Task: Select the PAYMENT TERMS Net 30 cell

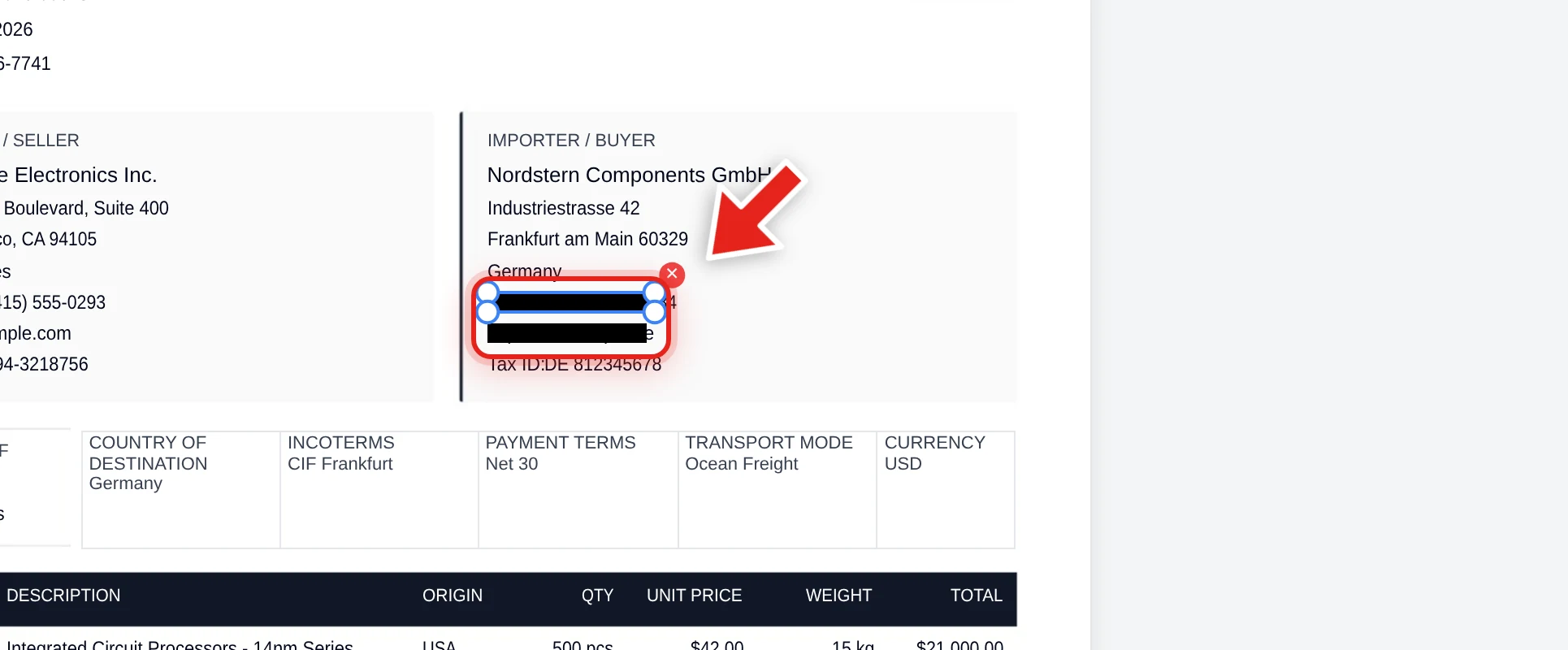Action: (578, 490)
